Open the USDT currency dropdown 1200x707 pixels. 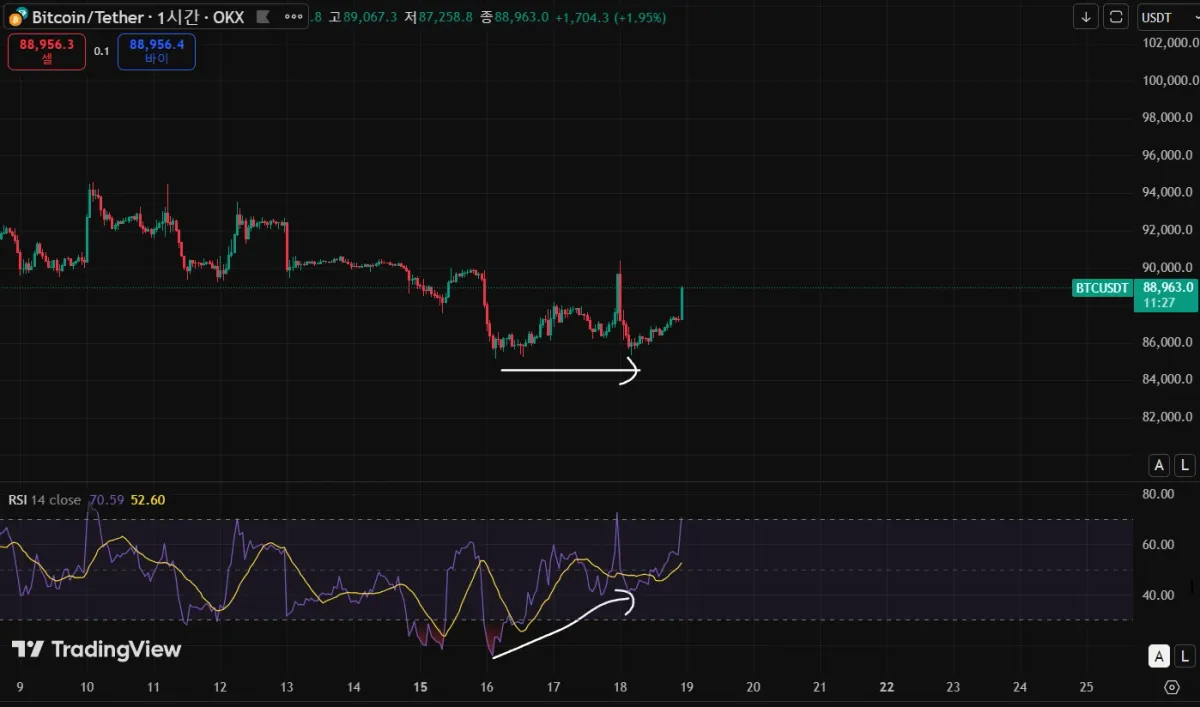click(x=1169, y=17)
